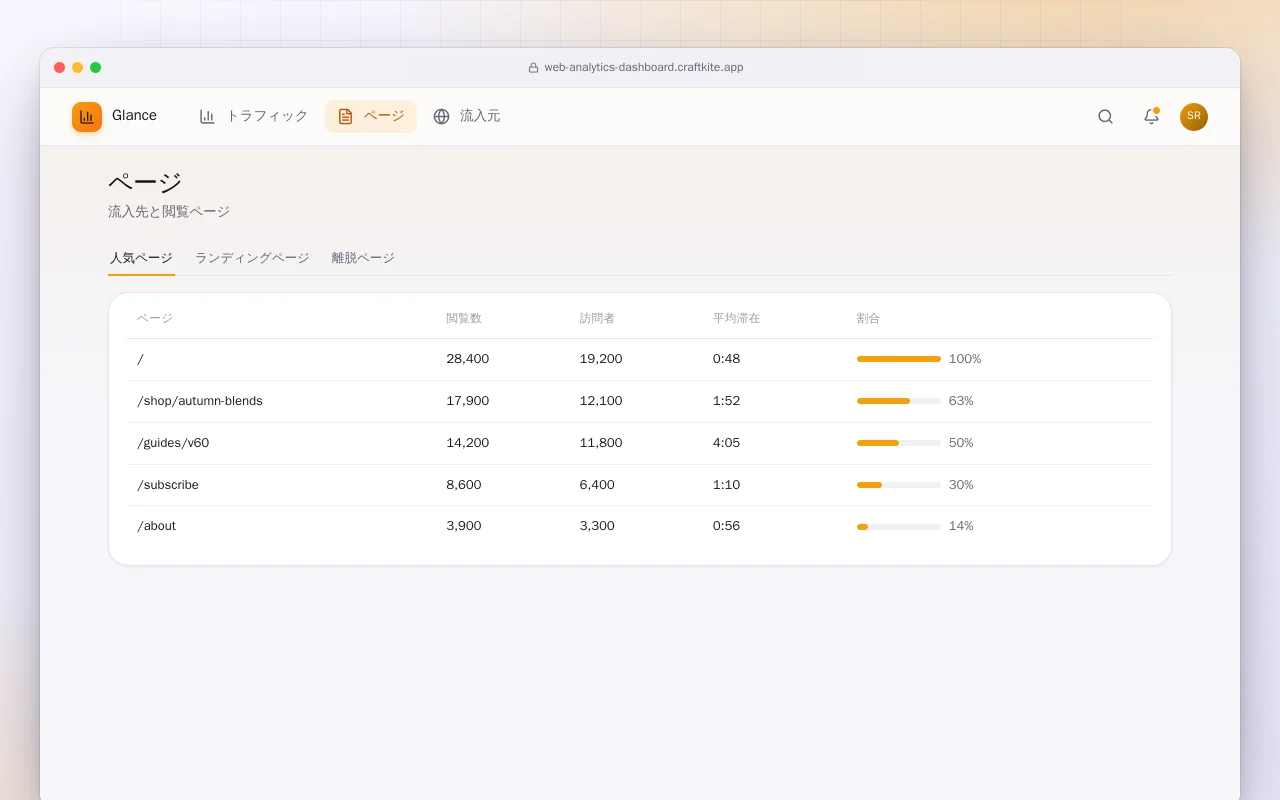Select the ページ nav item
Screen dimensions: 1280x800
click(x=371, y=116)
